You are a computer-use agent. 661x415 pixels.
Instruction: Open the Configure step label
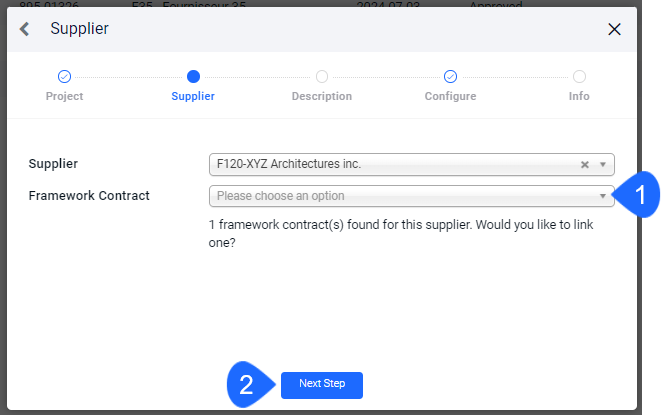click(x=450, y=97)
